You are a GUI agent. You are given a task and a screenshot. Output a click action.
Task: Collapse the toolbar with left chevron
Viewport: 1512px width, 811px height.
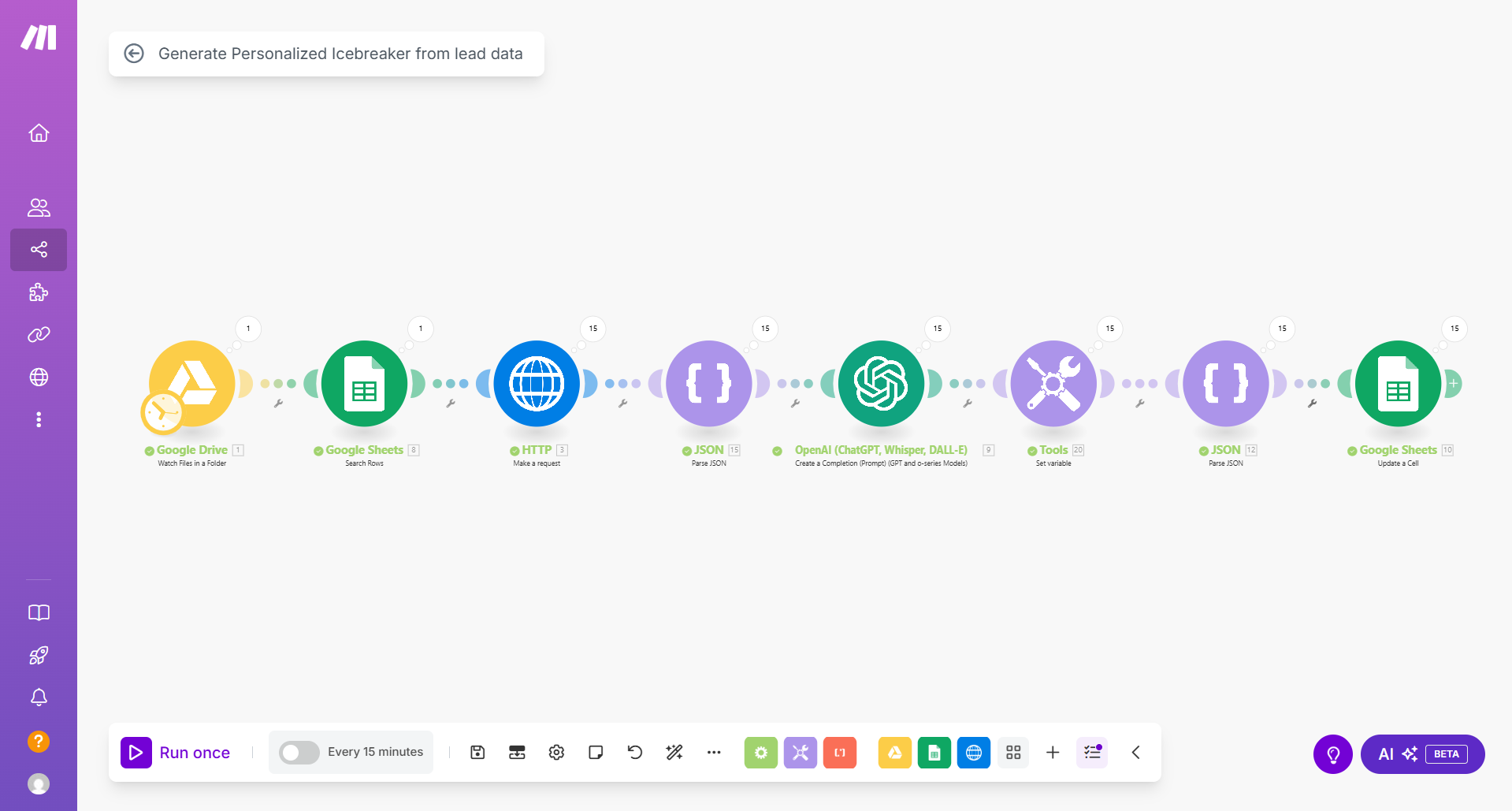[1135, 753]
